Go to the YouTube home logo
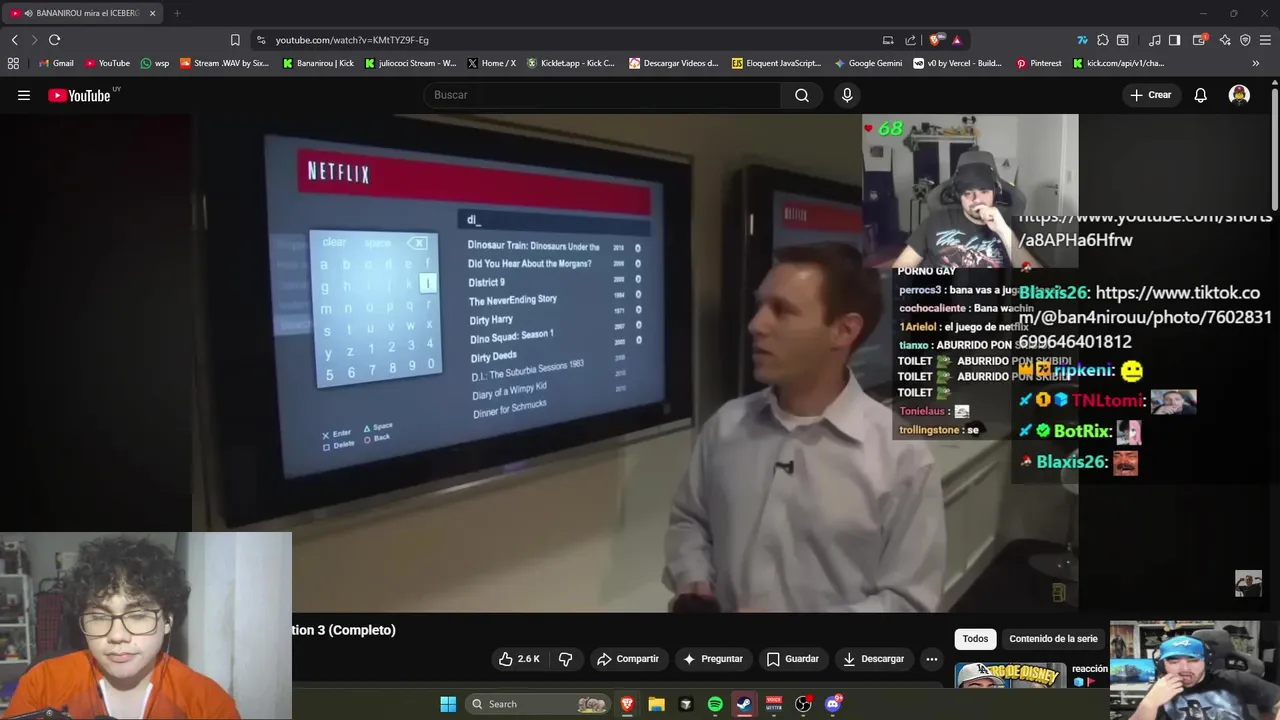 tap(80, 95)
